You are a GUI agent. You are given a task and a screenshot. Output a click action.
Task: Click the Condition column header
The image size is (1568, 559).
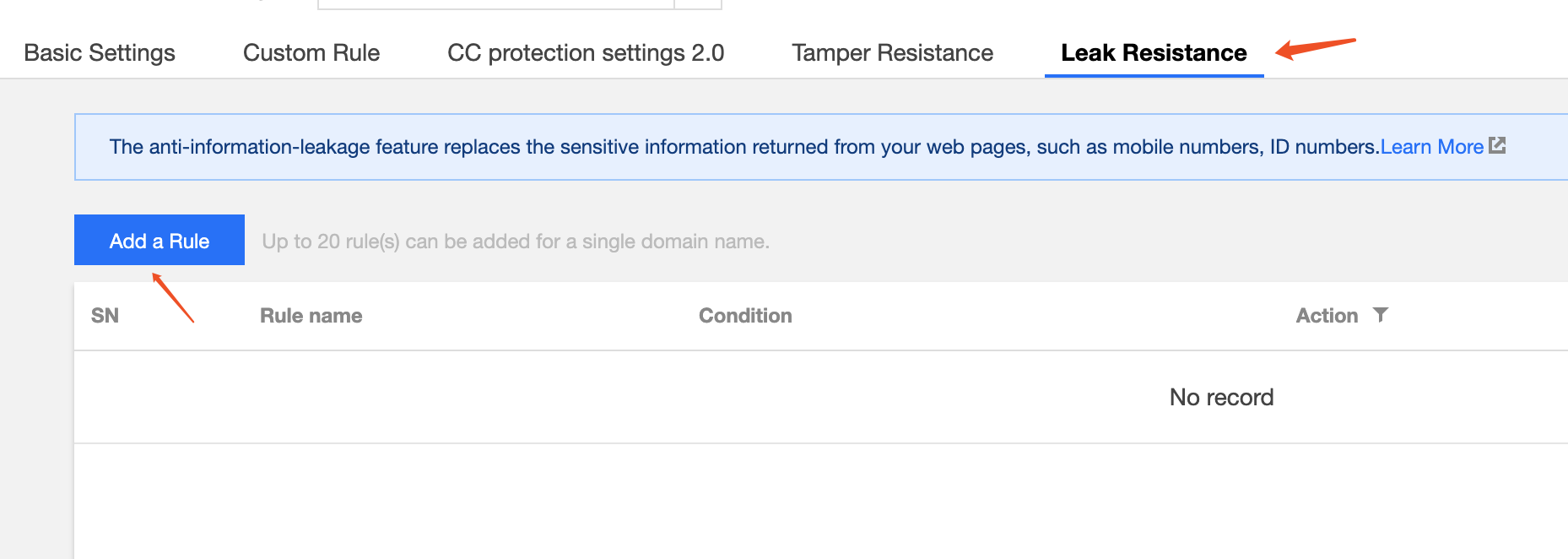[745, 316]
